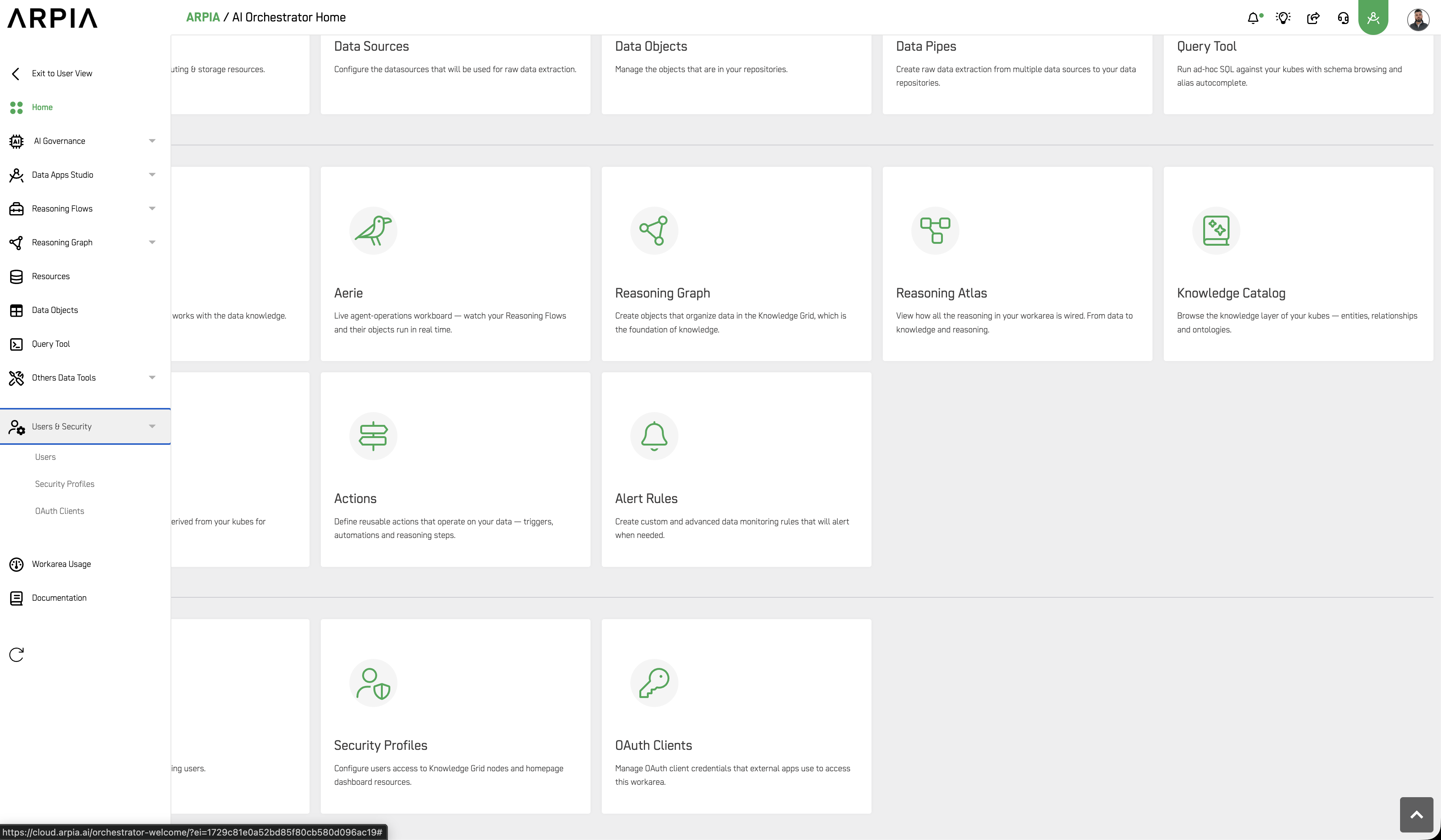This screenshot has height=840, width=1441.
Task: Open the Query Tool card title
Action: pyautogui.click(x=1207, y=46)
